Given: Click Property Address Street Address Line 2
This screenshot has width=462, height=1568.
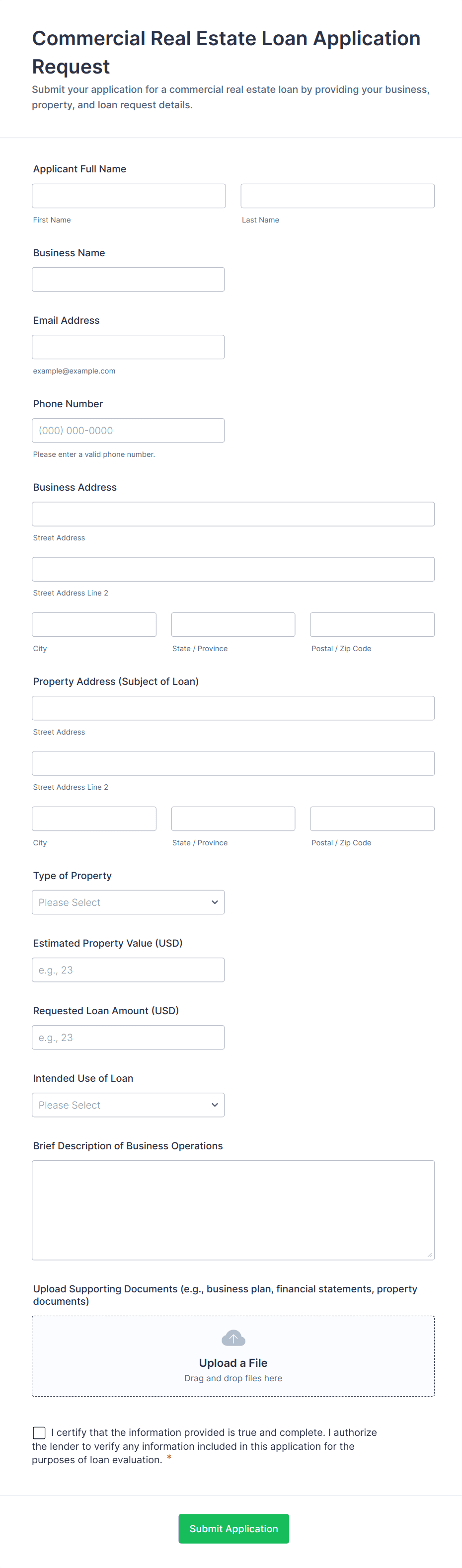Looking at the screenshot, I should point(233,763).
